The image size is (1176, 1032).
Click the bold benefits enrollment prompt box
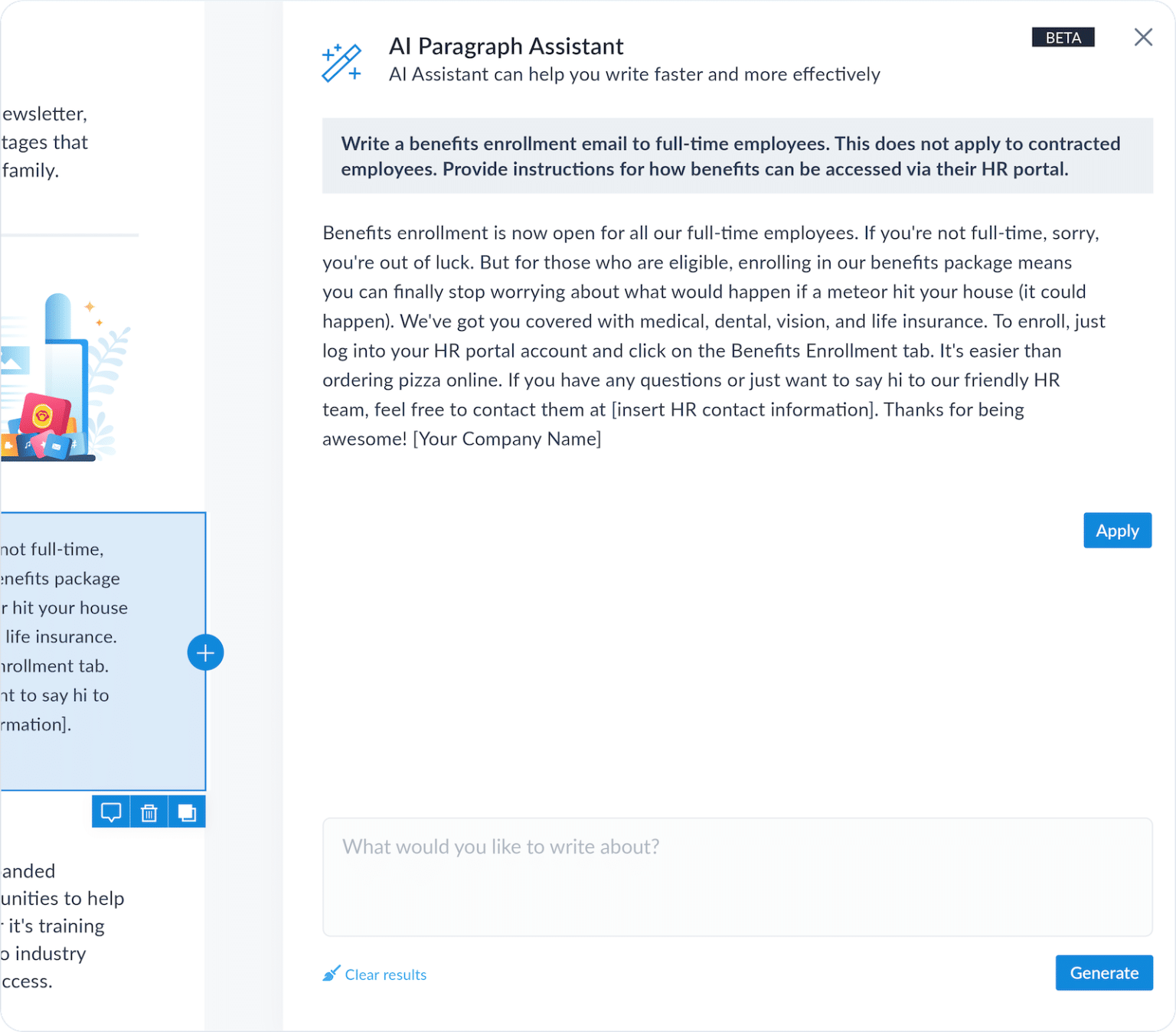coord(737,156)
